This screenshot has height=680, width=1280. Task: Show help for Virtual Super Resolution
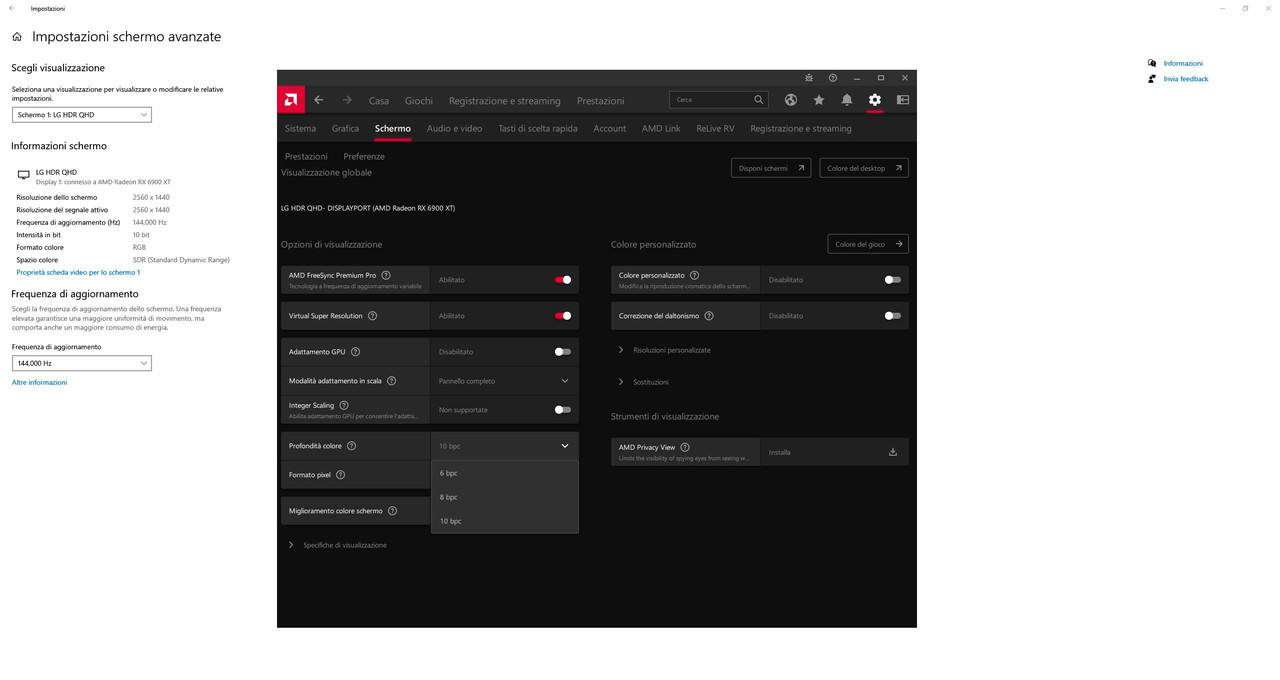click(373, 316)
